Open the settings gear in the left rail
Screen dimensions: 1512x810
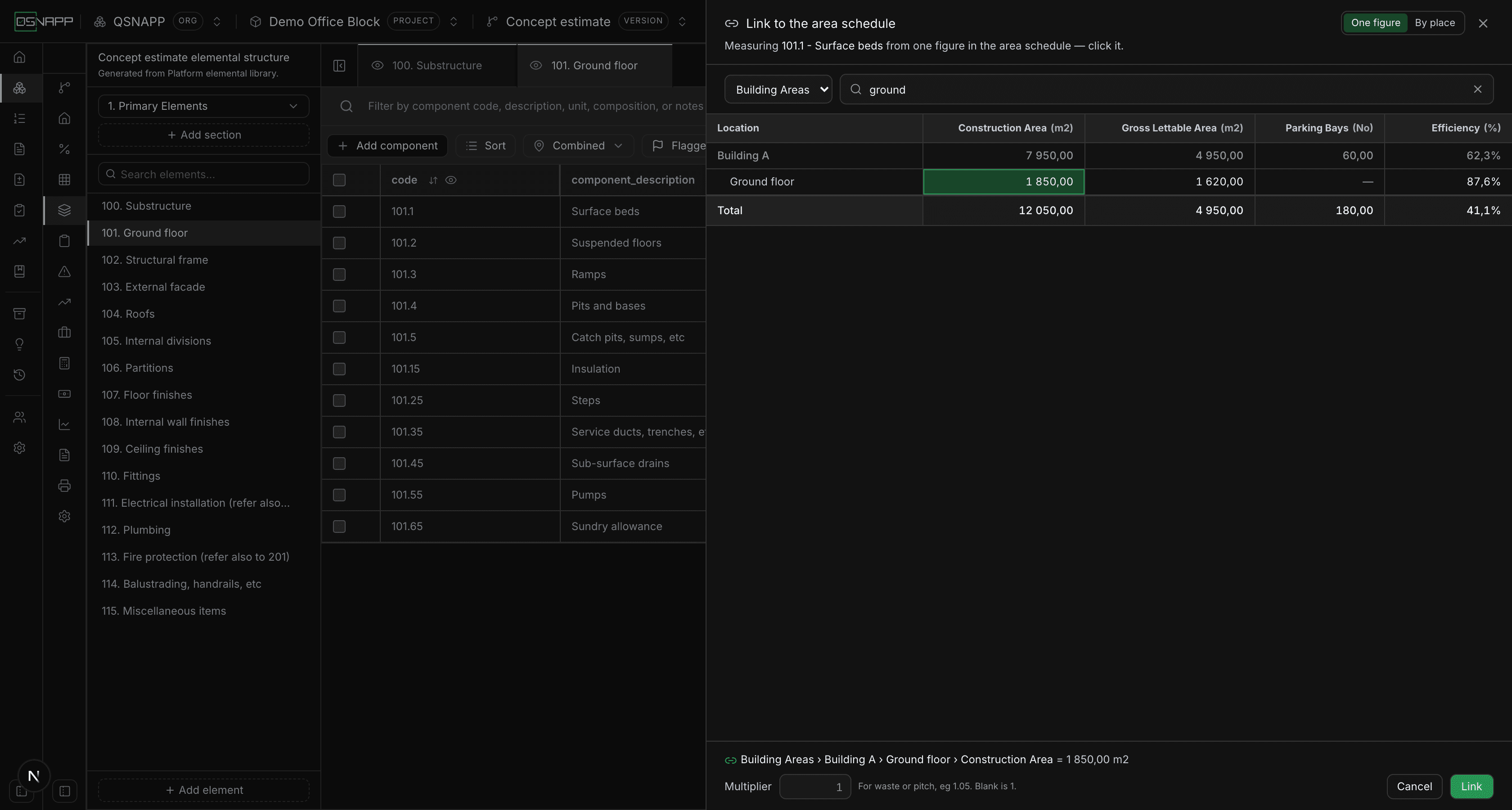tap(19, 448)
